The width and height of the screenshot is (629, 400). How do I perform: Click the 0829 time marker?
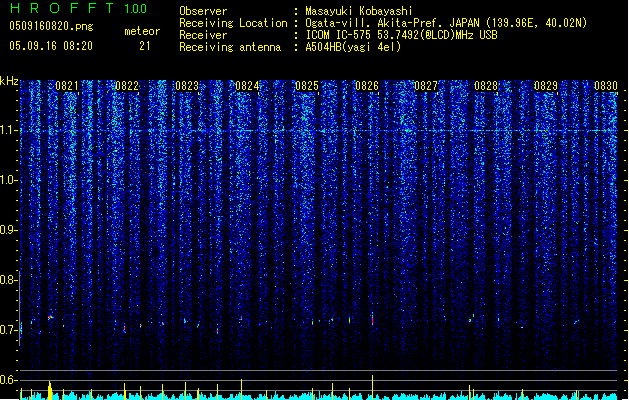pyautogui.click(x=546, y=86)
